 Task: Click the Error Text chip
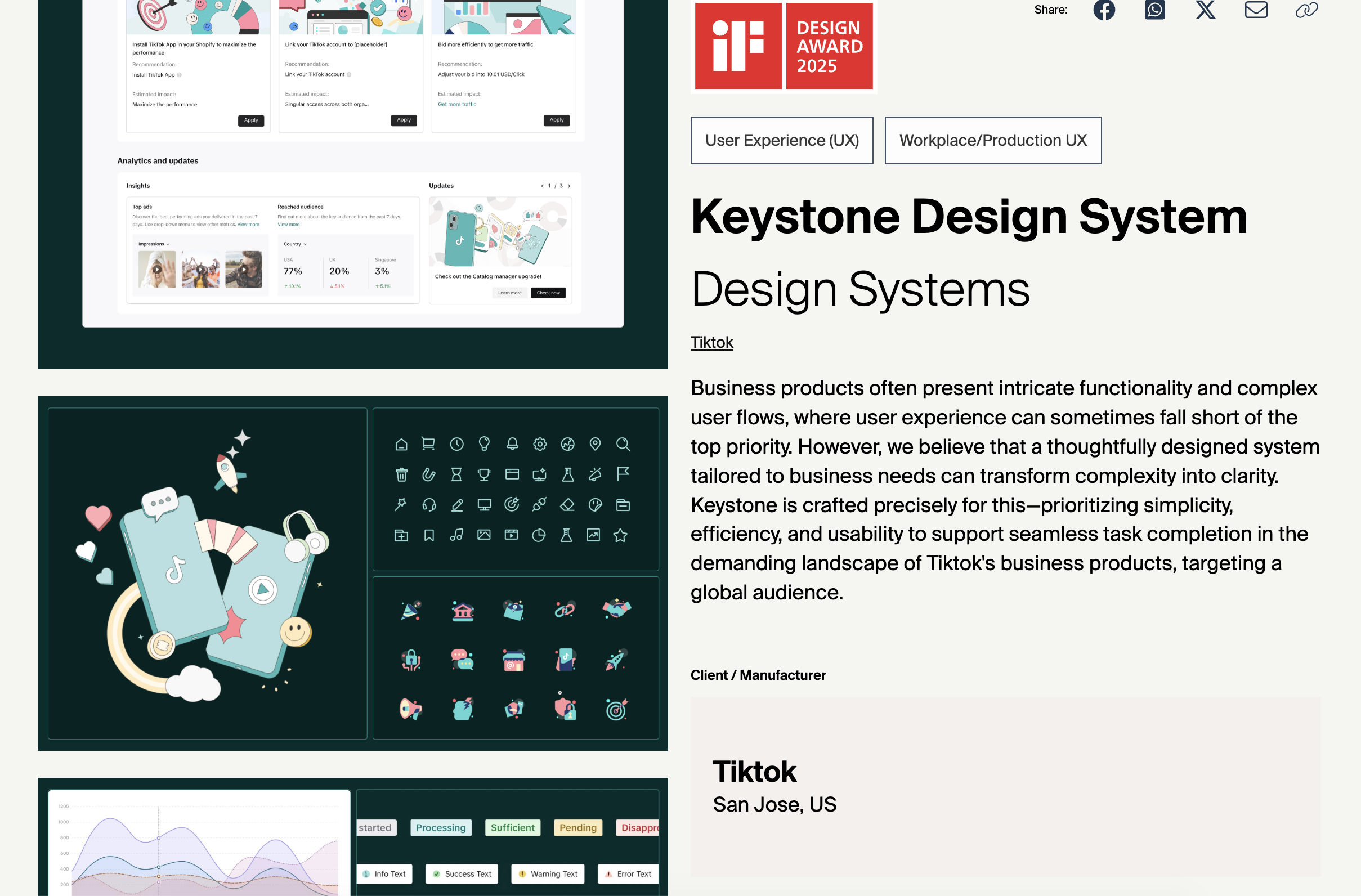(628, 873)
